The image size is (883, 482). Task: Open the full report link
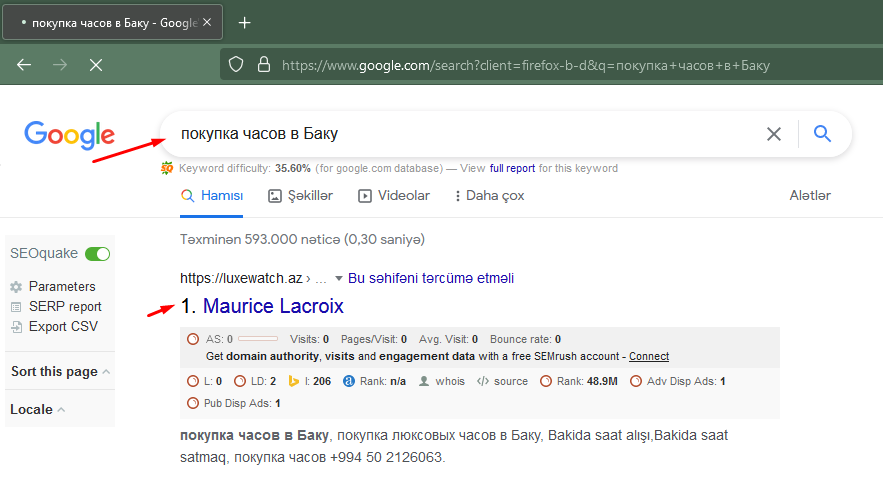tap(512, 168)
